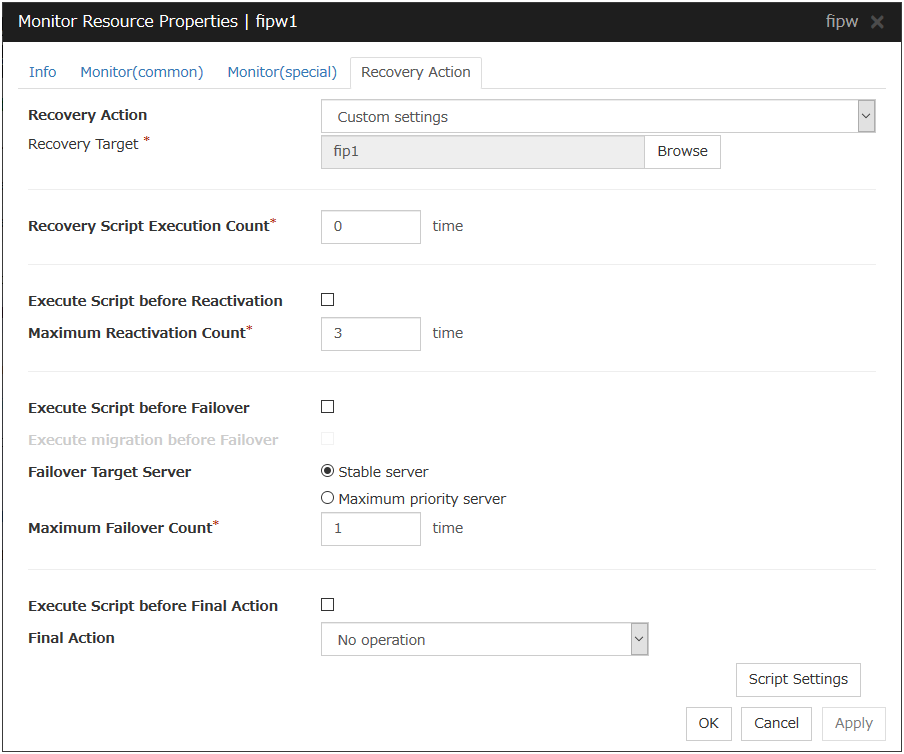Screen dimensions: 904x754
Task: Close the Monitor Resource Properties dialog
Action: tap(877, 22)
